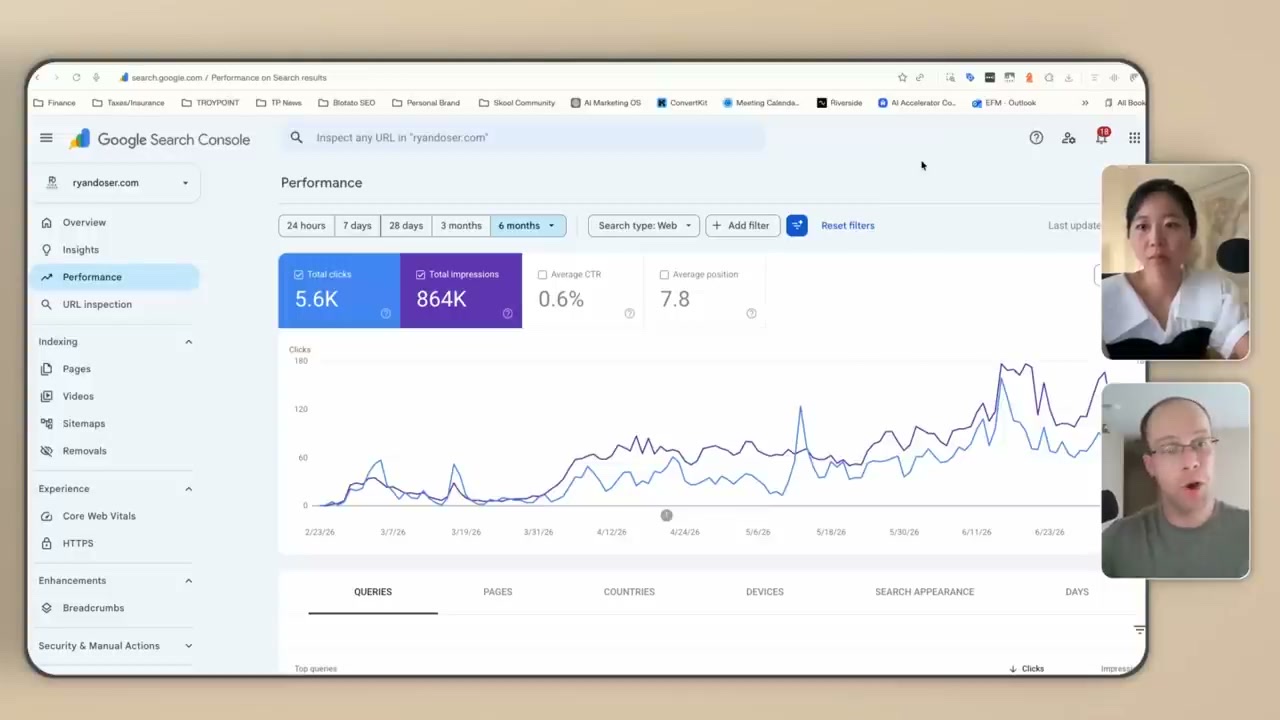Open Search type: Web dropdown
Viewport: 1280px width, 720px height.
tap(644, 225)
